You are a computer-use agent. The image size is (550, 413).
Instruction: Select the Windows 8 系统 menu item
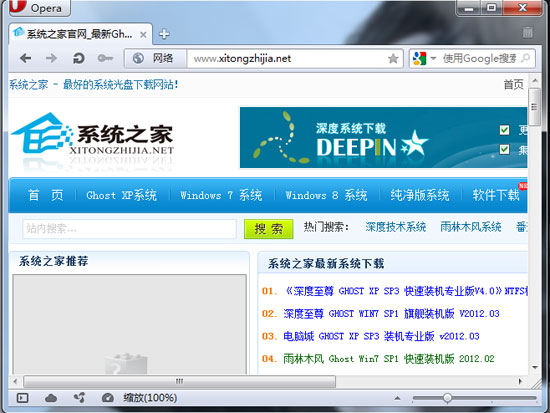point(326,195)
